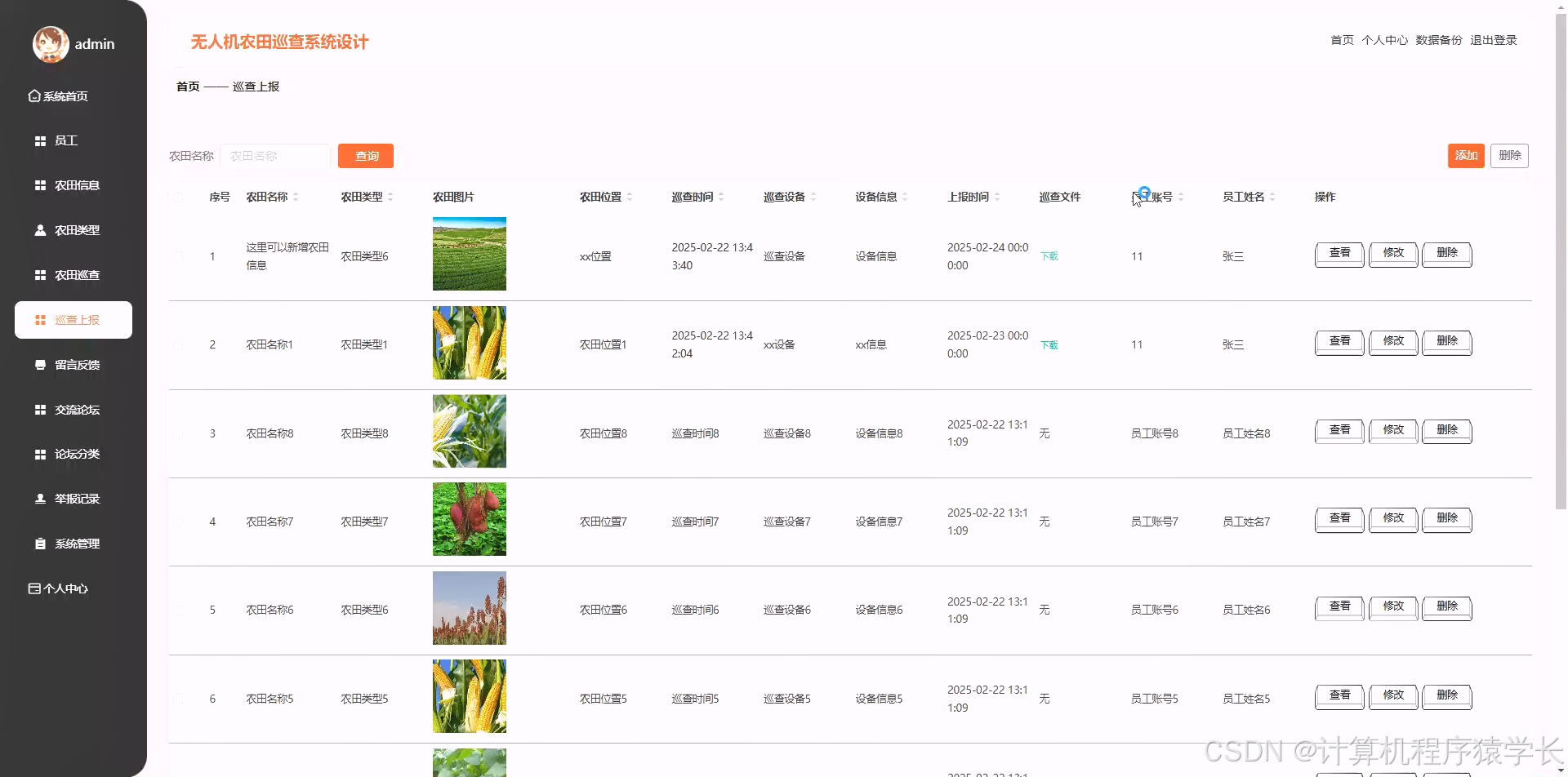Image resolution: width=1568 pixels, height=777 pixels.
Task: Click the person icon beside 举报记录
Action: click(40, 499)
